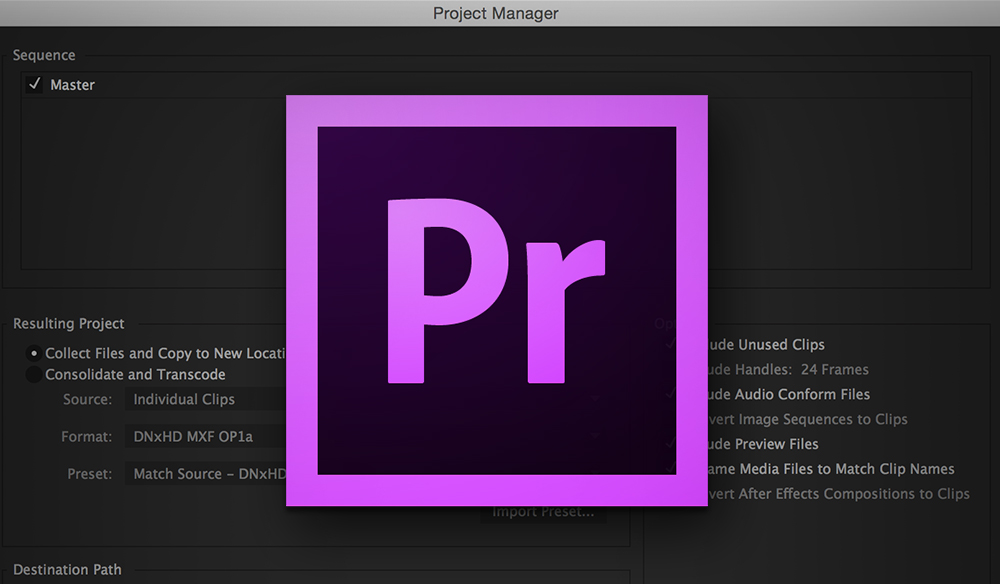Screen dimensions: 1000x584
Task: Click the Project Manager title bar
Action: pyautogui.click(x=495, y=14)
